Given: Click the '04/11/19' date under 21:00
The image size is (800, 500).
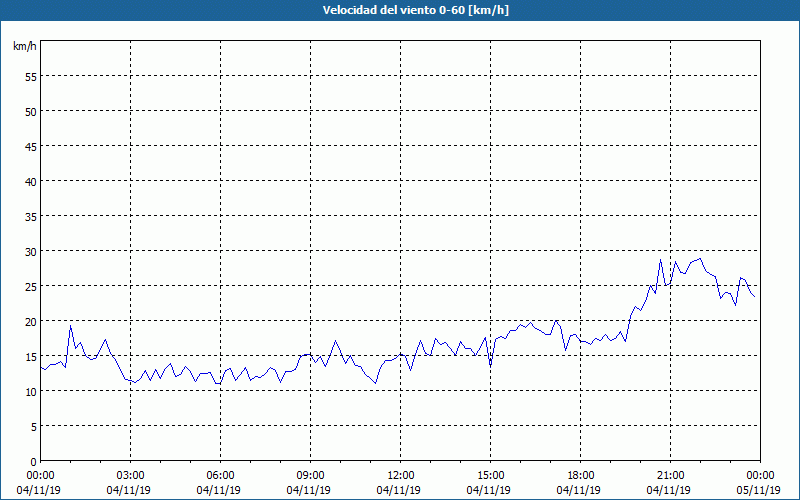Looking at the screenshot, I should point(668,490).
